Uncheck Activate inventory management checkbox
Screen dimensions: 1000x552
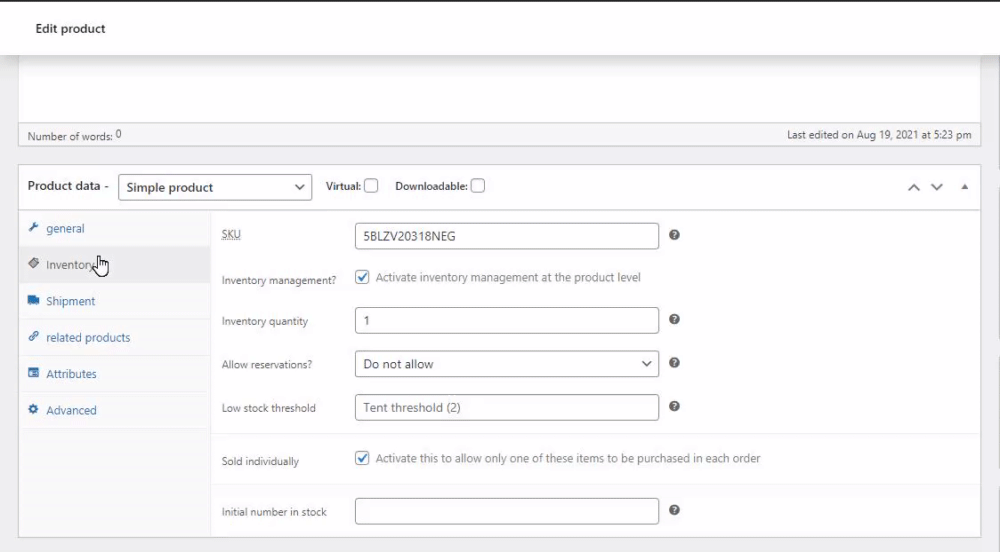point(362,277)
